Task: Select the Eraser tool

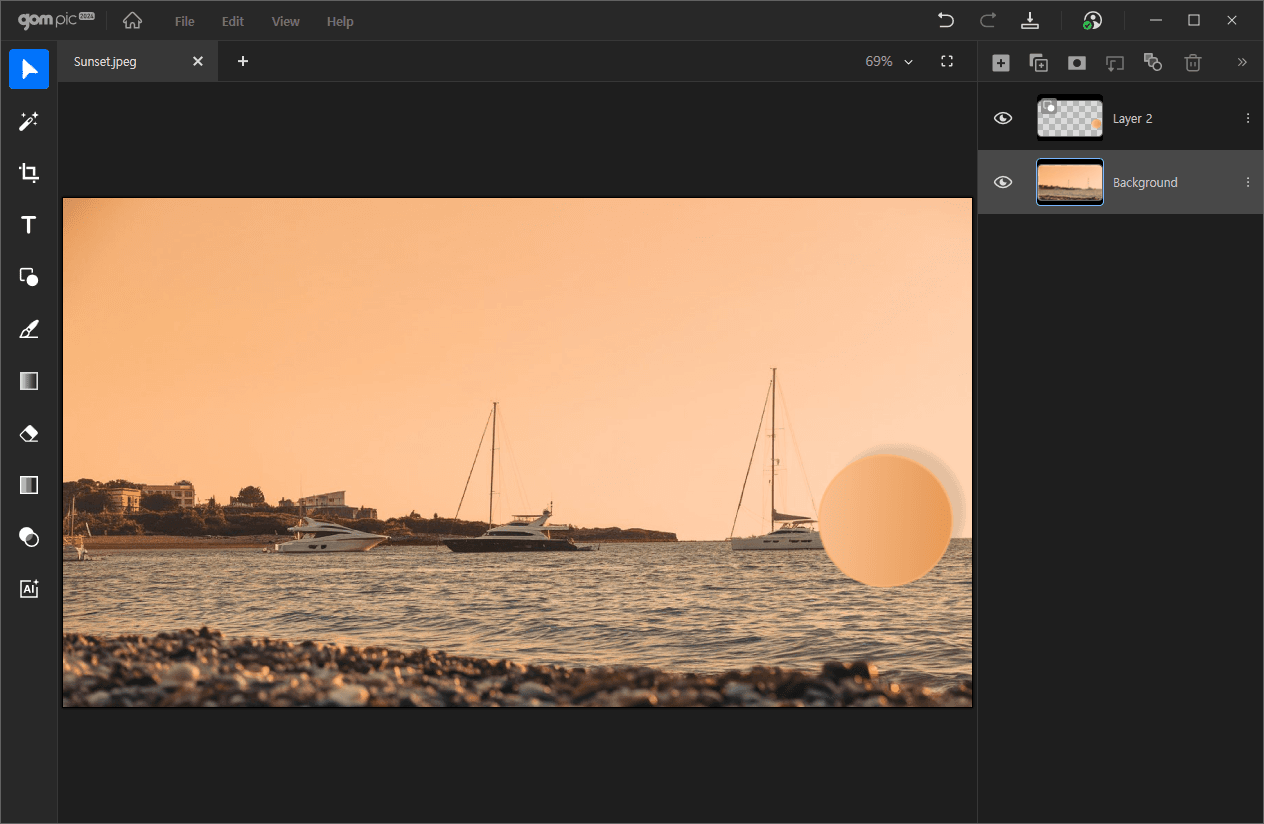Action: click(29, 433)
